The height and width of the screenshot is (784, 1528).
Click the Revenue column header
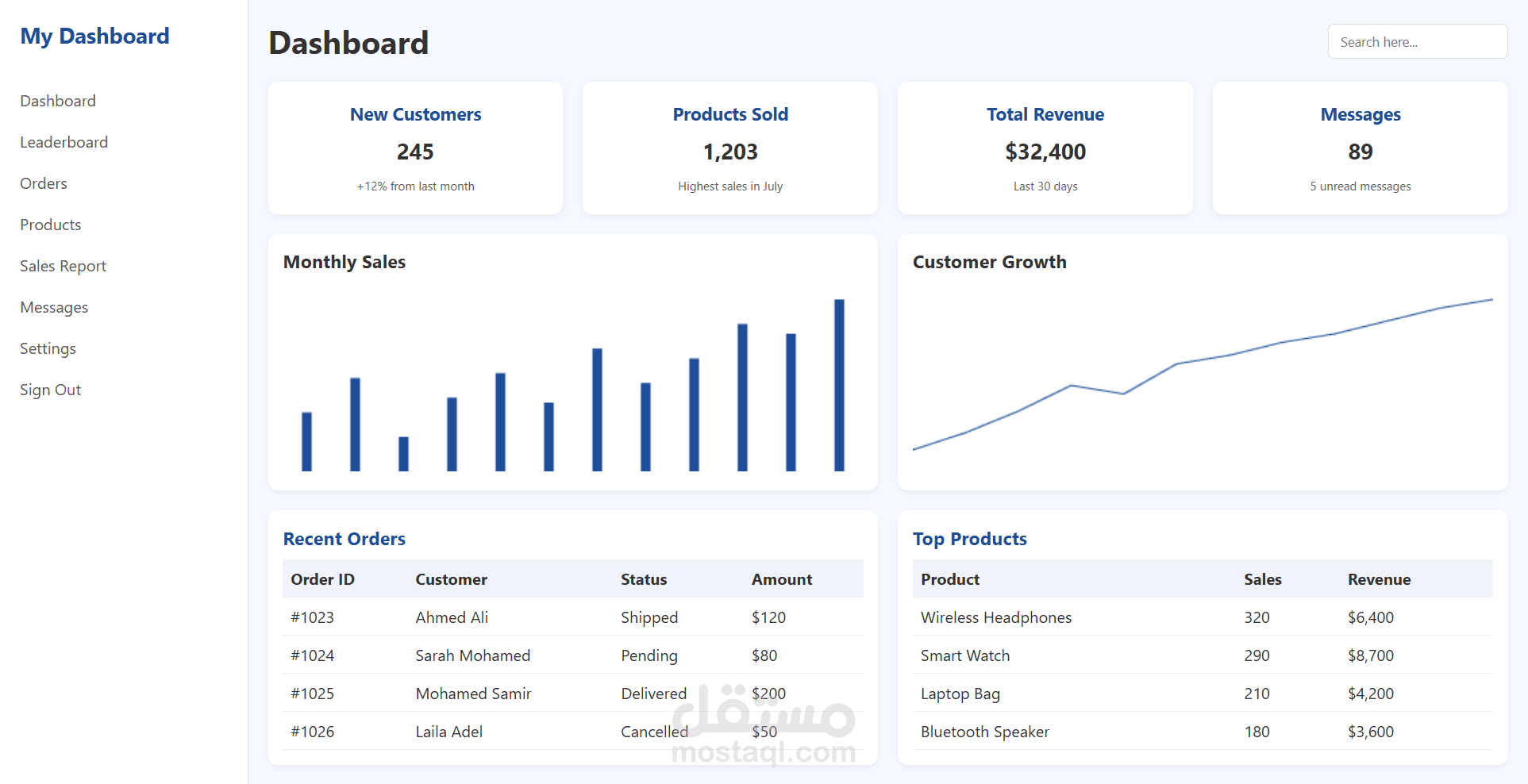click(1379, 579)
